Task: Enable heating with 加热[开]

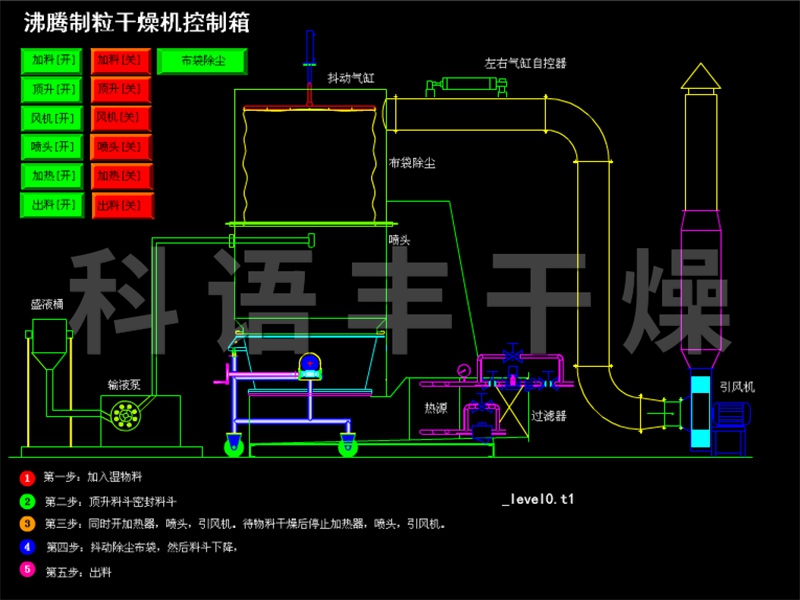Action: pos(52,177)
